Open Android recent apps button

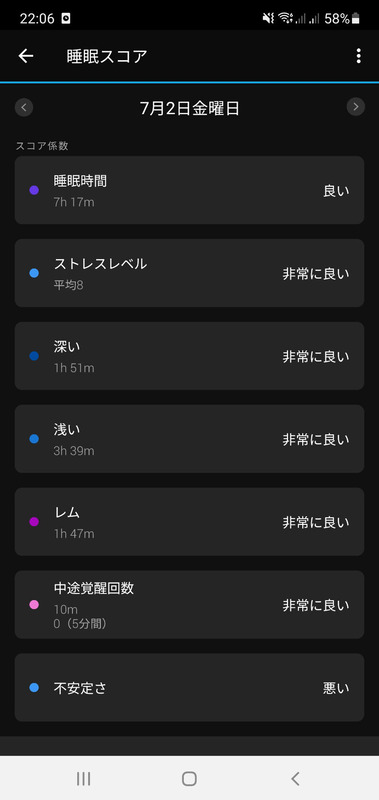point(84,778)
